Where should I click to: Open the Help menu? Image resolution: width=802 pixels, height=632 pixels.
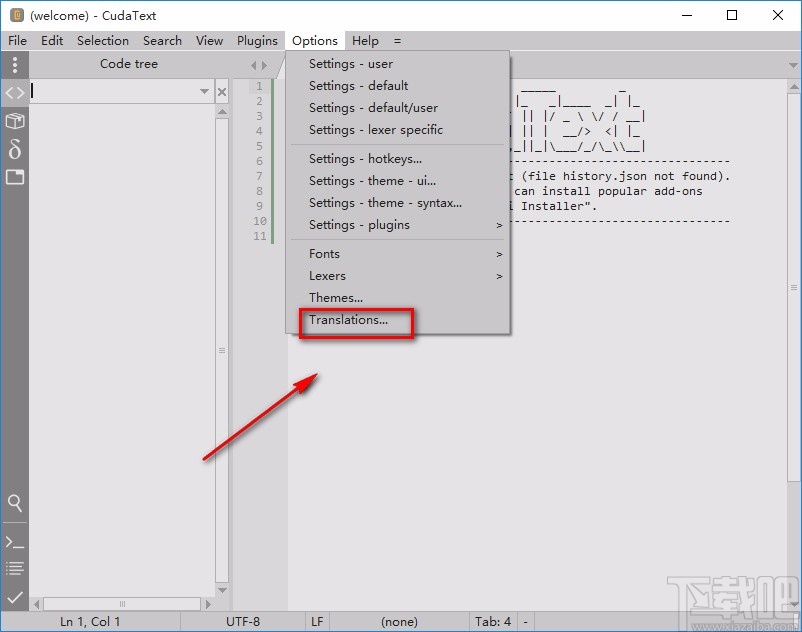365,40
